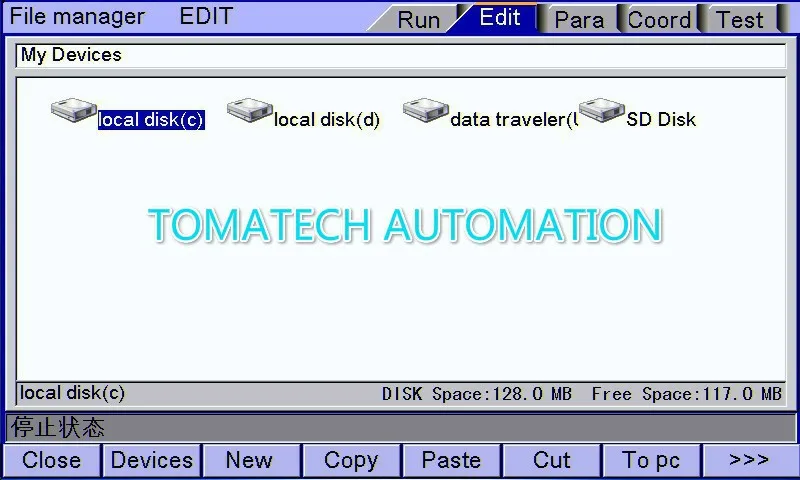Screen dimensions: 800x480
Task: Select the local disk(c) drive icon
Action: coord(74,110)
